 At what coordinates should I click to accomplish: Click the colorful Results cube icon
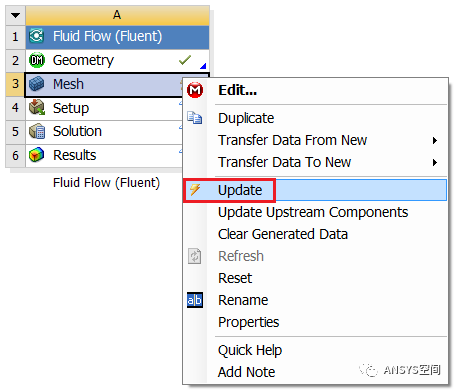click(36, 155)
